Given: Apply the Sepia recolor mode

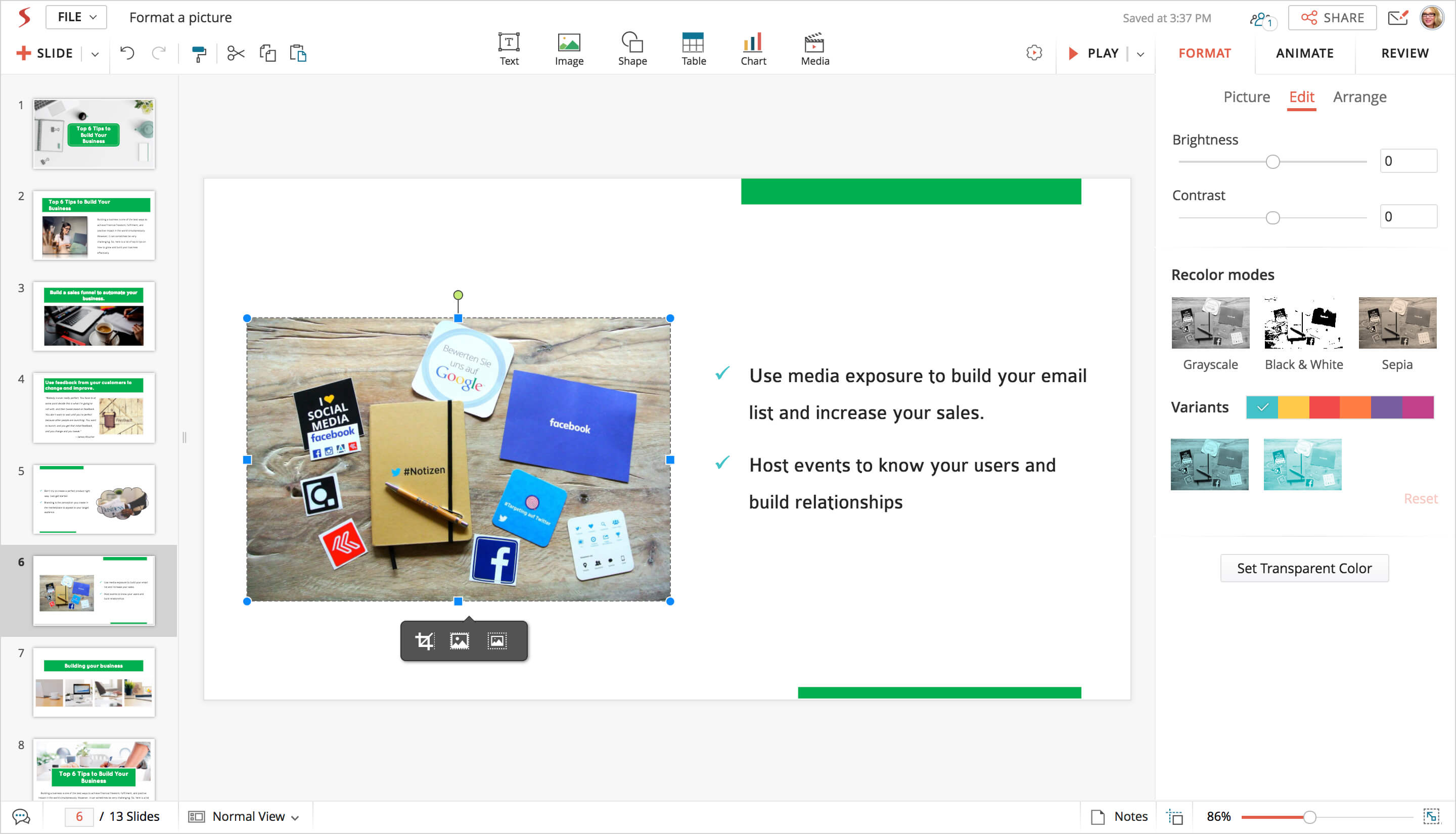Looking at the screenshot, I should (1396, 323).
